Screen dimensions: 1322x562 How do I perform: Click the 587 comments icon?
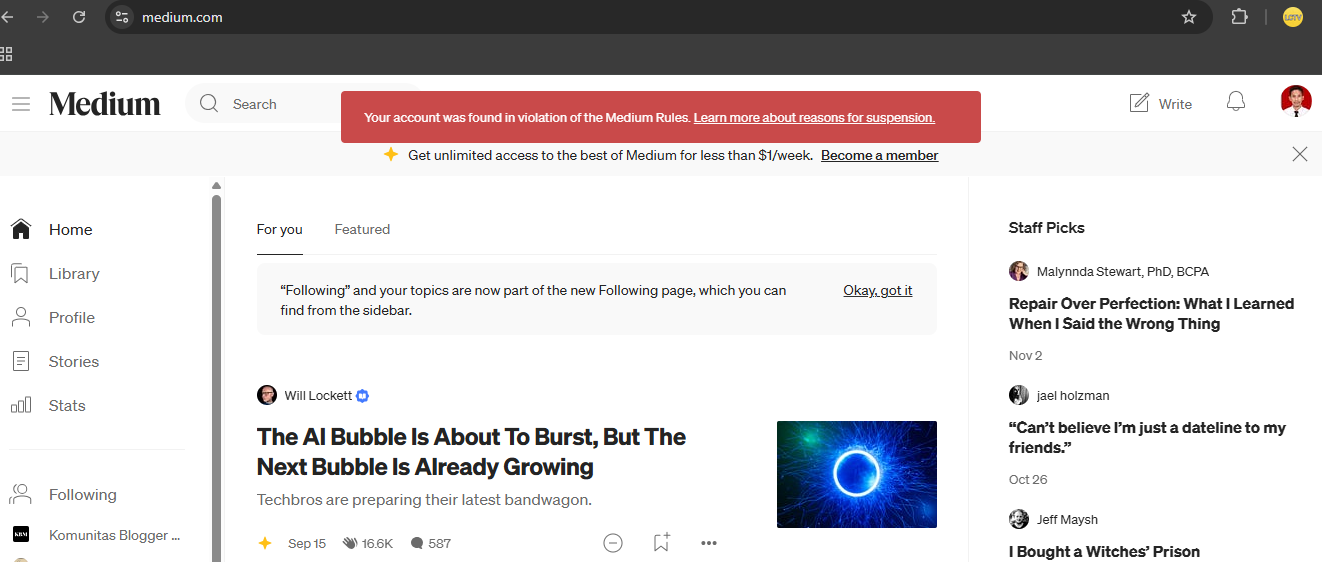click(416, 544)
